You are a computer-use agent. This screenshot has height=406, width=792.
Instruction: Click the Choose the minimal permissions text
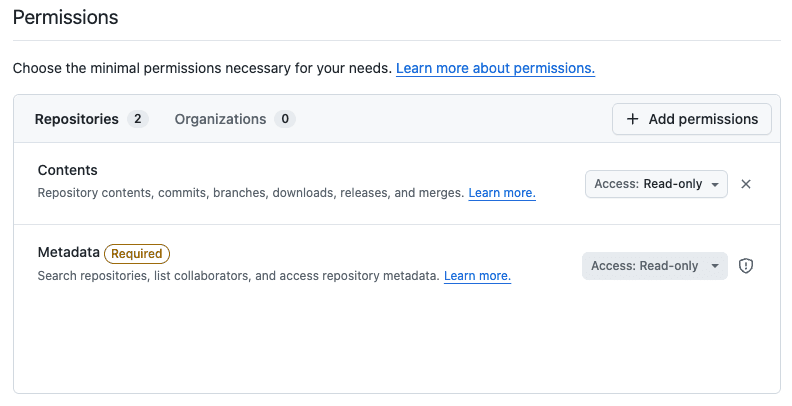[202, 68]
